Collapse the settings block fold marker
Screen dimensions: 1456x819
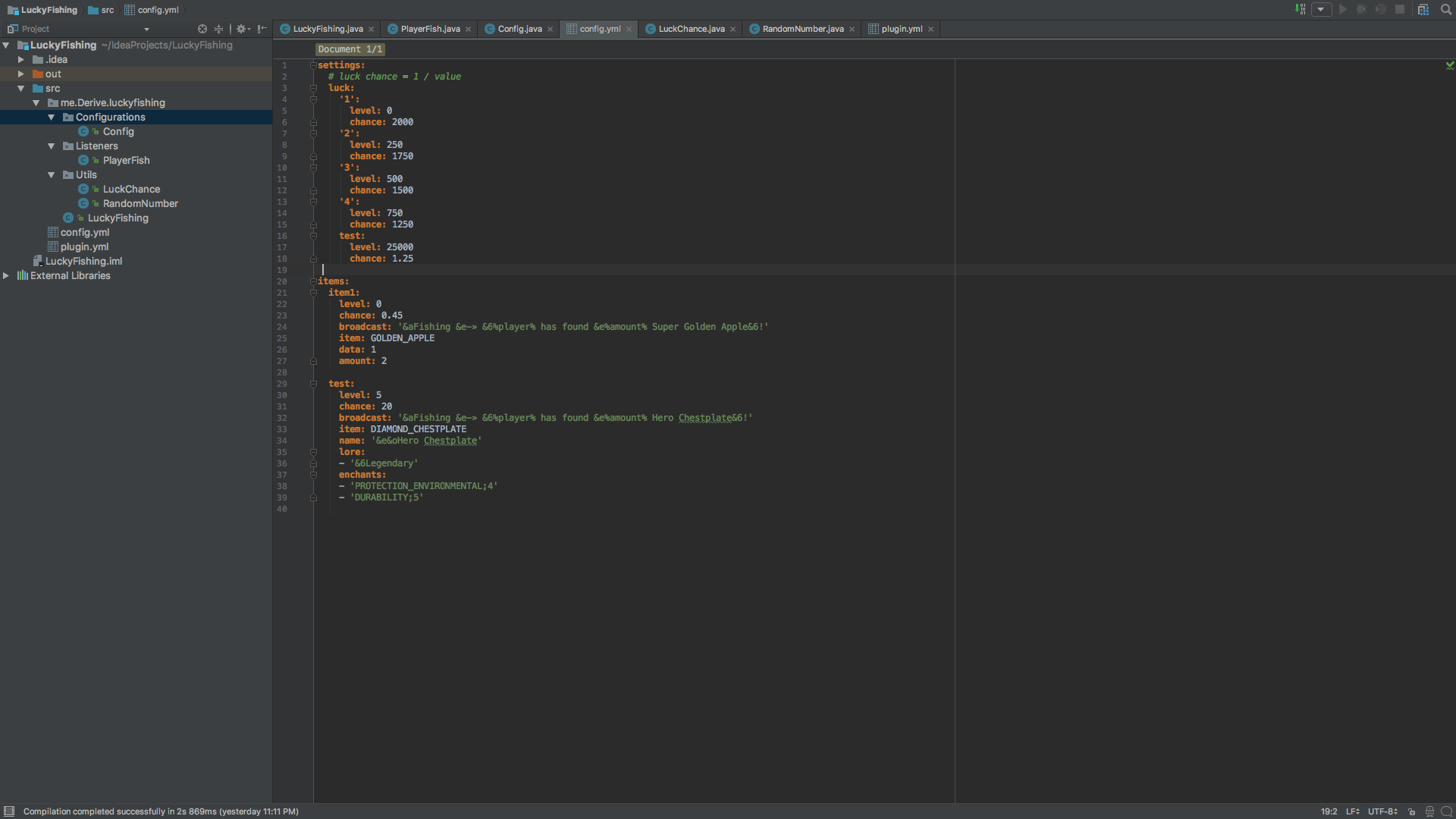[x=313, y=65]
